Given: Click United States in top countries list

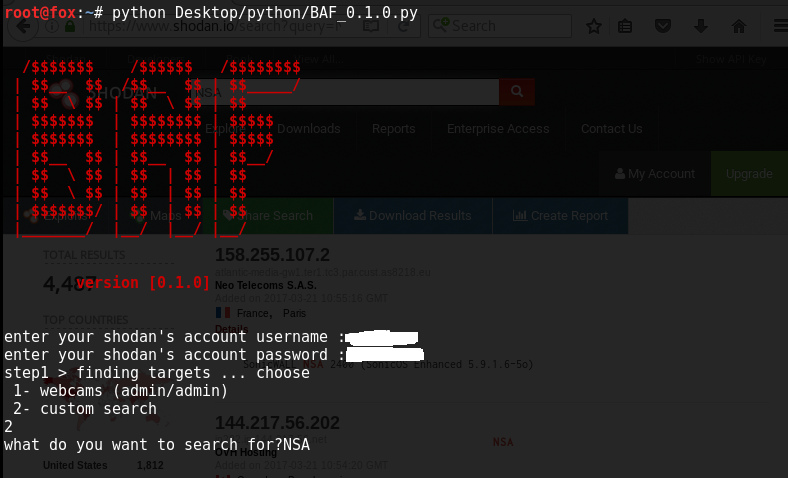Looking at the screenshot, I should 75,465.
